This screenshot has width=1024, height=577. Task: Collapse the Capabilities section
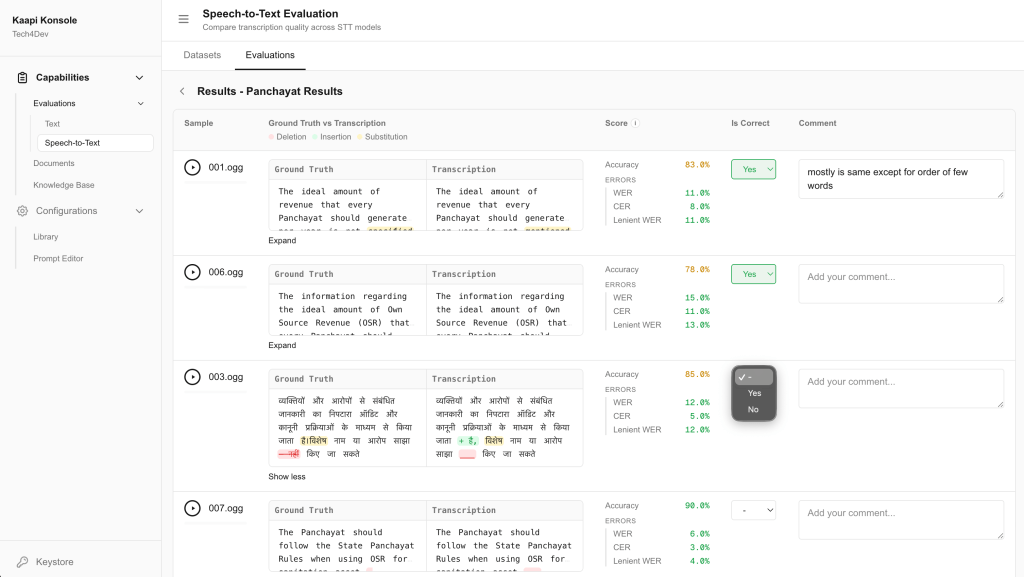coord(139,78)
